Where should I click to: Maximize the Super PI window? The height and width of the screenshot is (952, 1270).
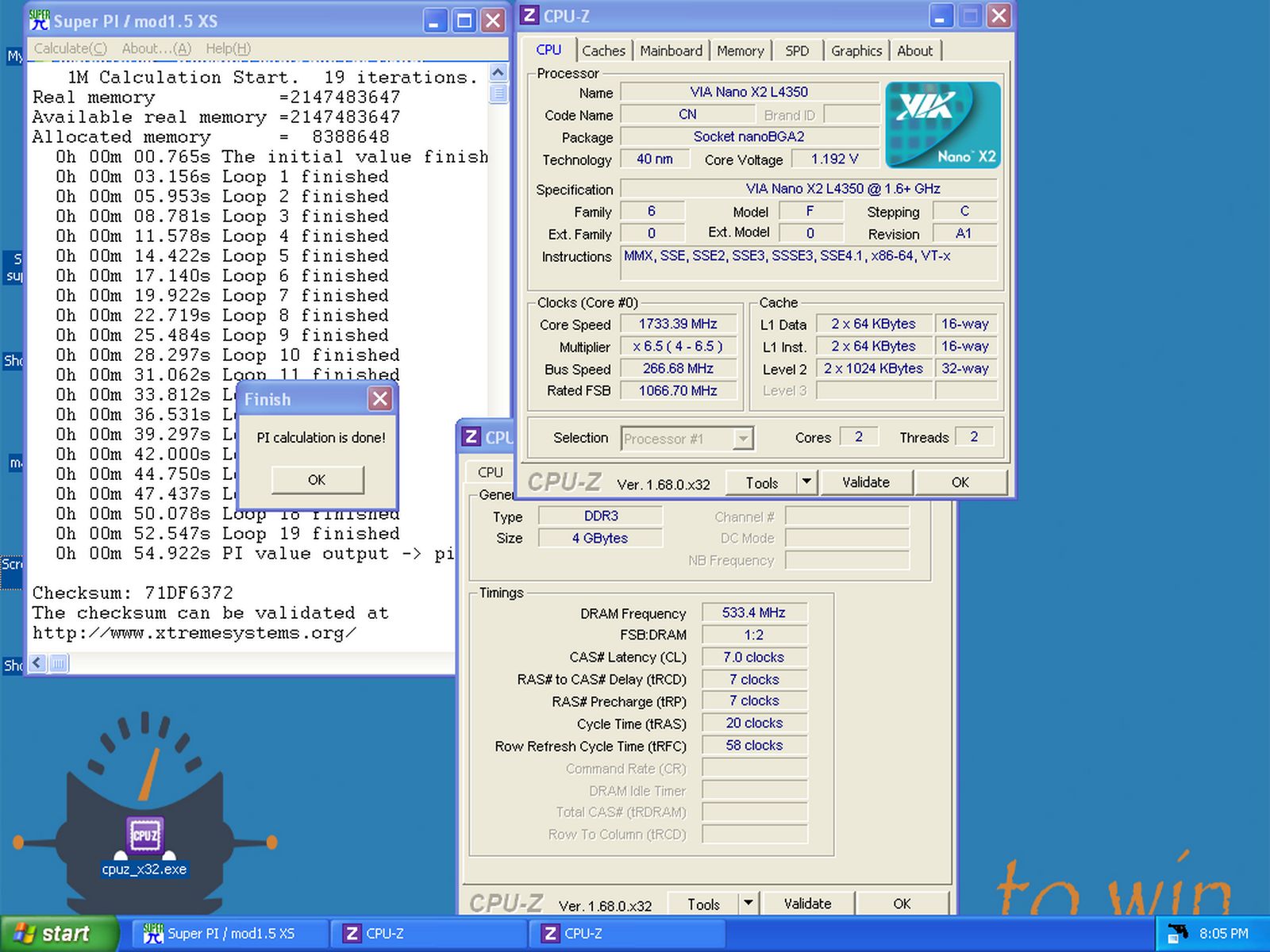[464, 21]
